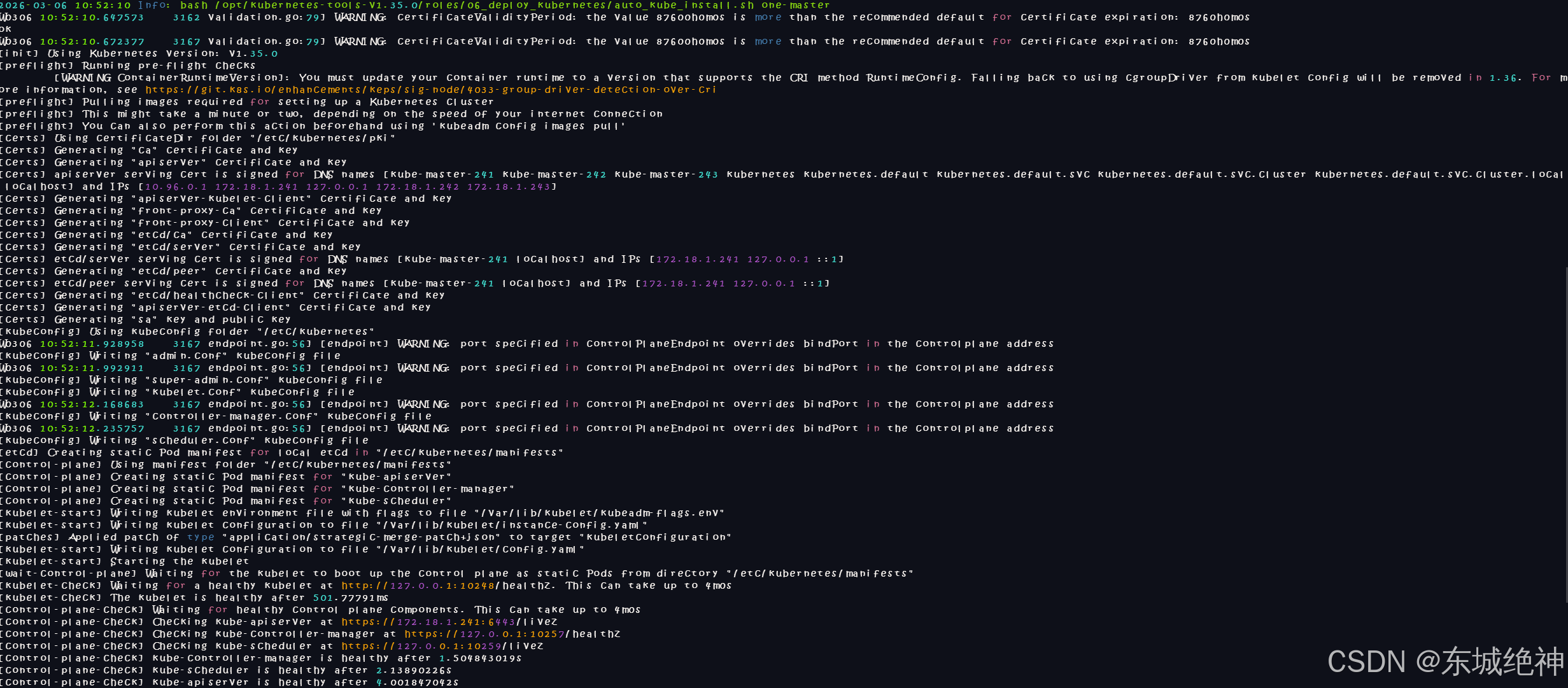This screenshot has width=1568, height=688.
Task: Click the 10:52:11.928958 endpoint warning timestamp
Action: [x=92, y=344]
